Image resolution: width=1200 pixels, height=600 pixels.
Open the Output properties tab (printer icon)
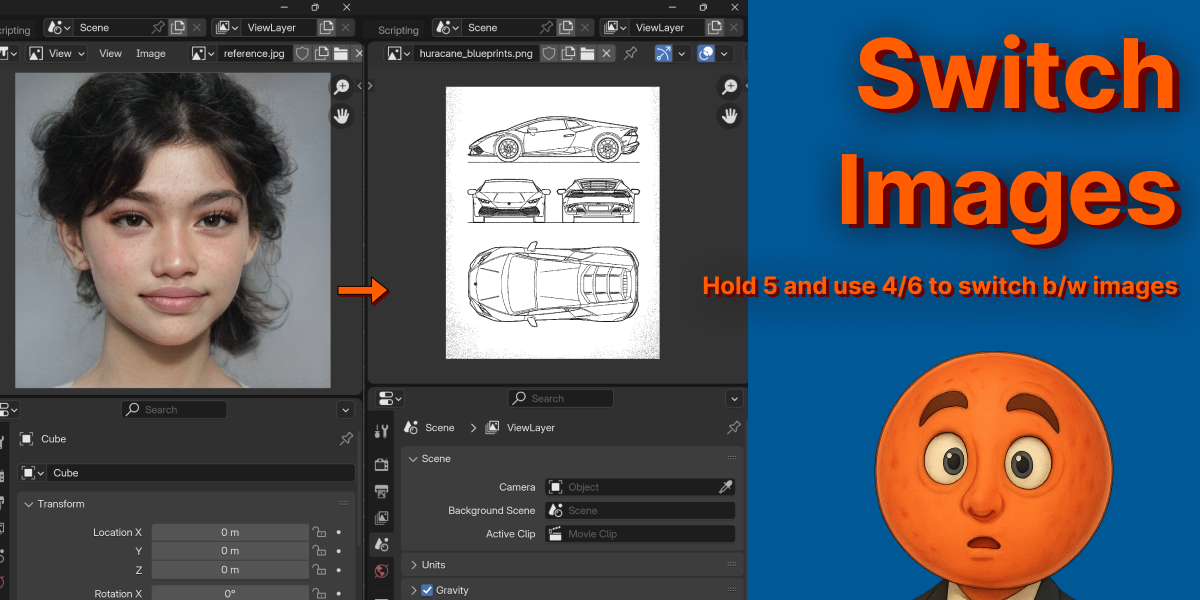pos(381,491)
